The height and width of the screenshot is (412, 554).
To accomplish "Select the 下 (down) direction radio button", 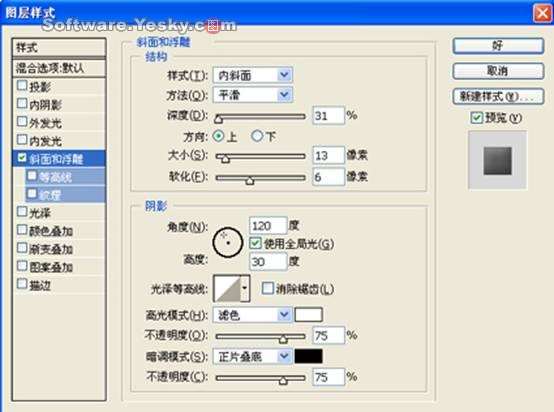I will [x=257, y=136].
